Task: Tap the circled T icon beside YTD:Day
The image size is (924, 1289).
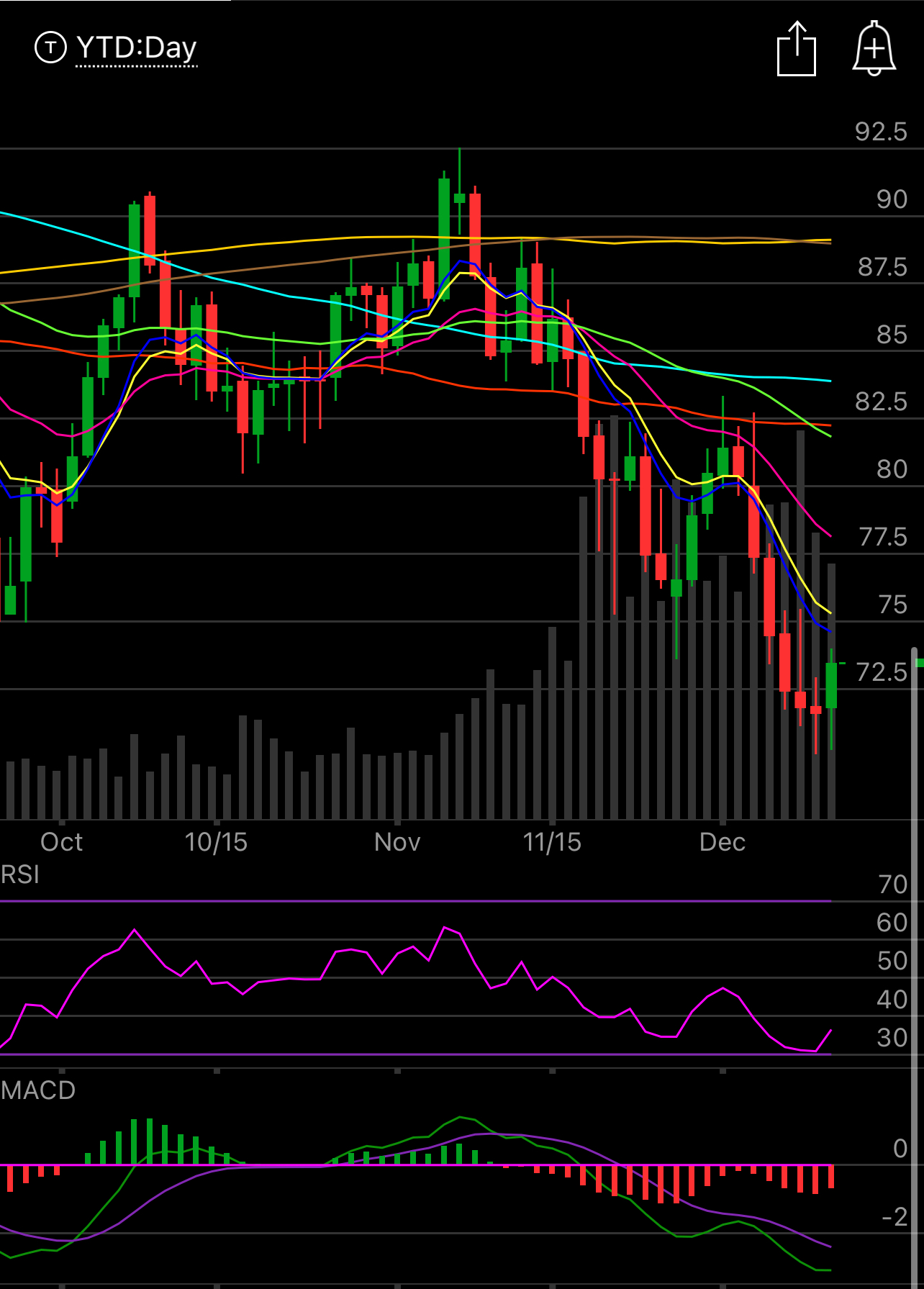Action: [x=50, y=48]
